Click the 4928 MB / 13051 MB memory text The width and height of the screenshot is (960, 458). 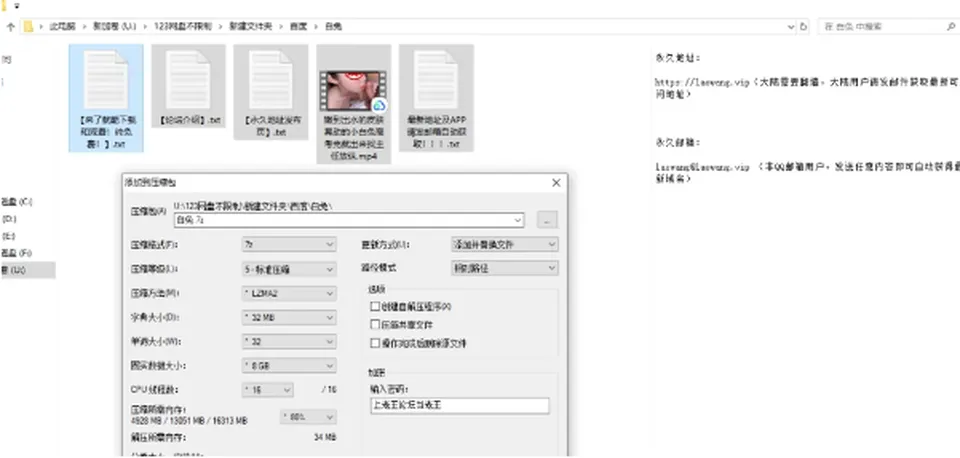tap(189, 421)
